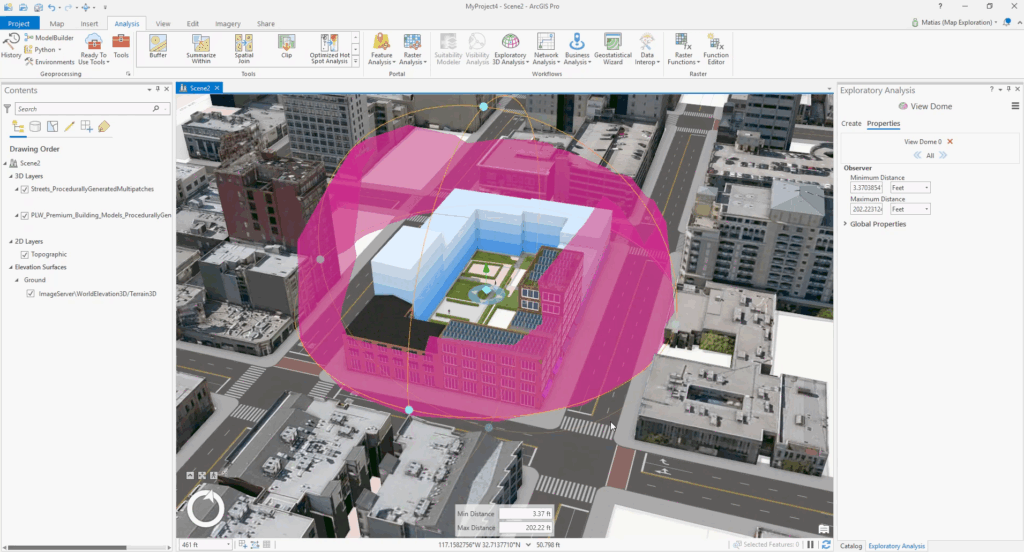Show list by data source
This screenshot has width=1024, height=552.
[35, 127]
